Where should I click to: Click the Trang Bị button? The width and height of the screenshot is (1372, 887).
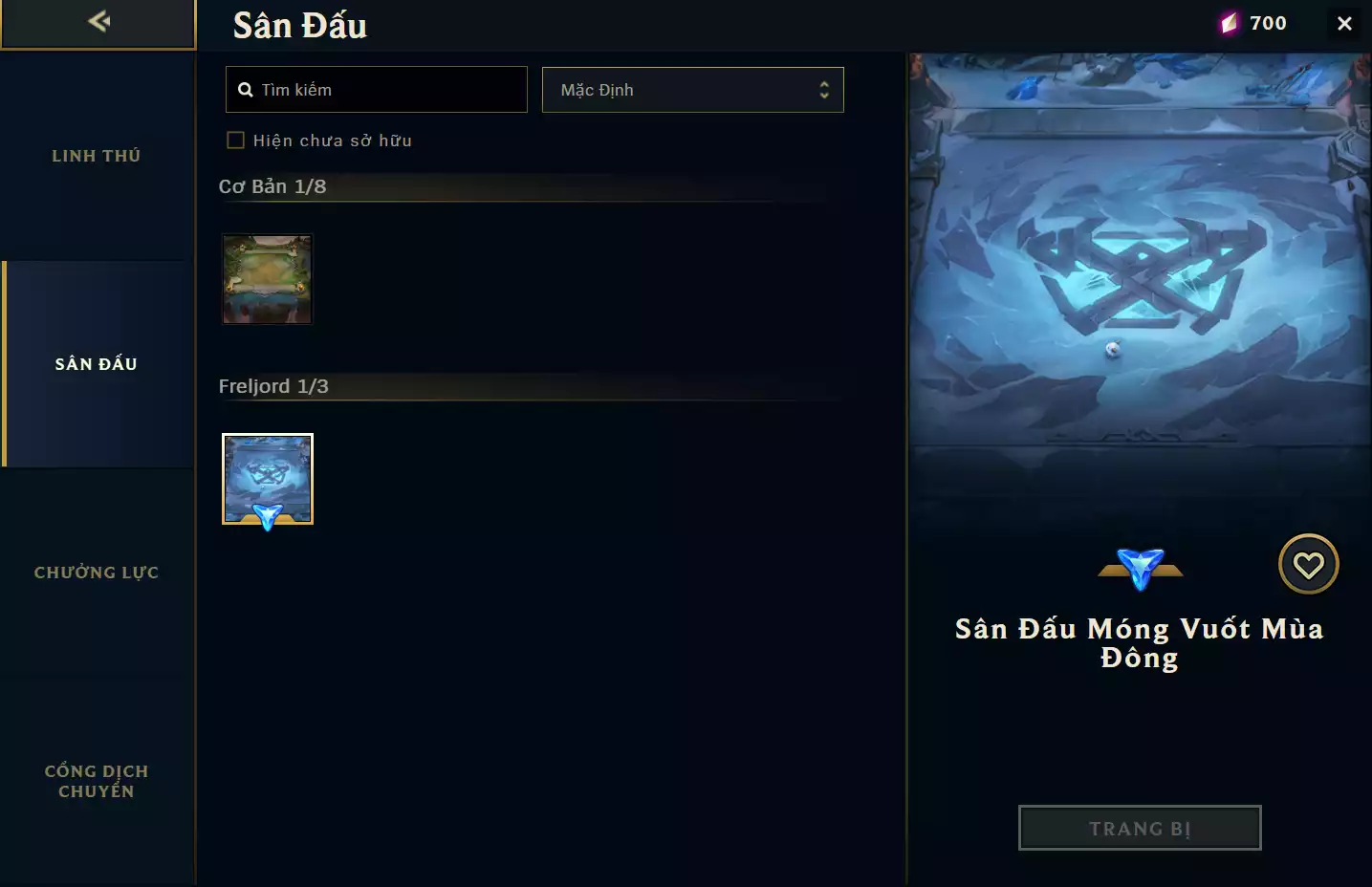point(1140,828)
